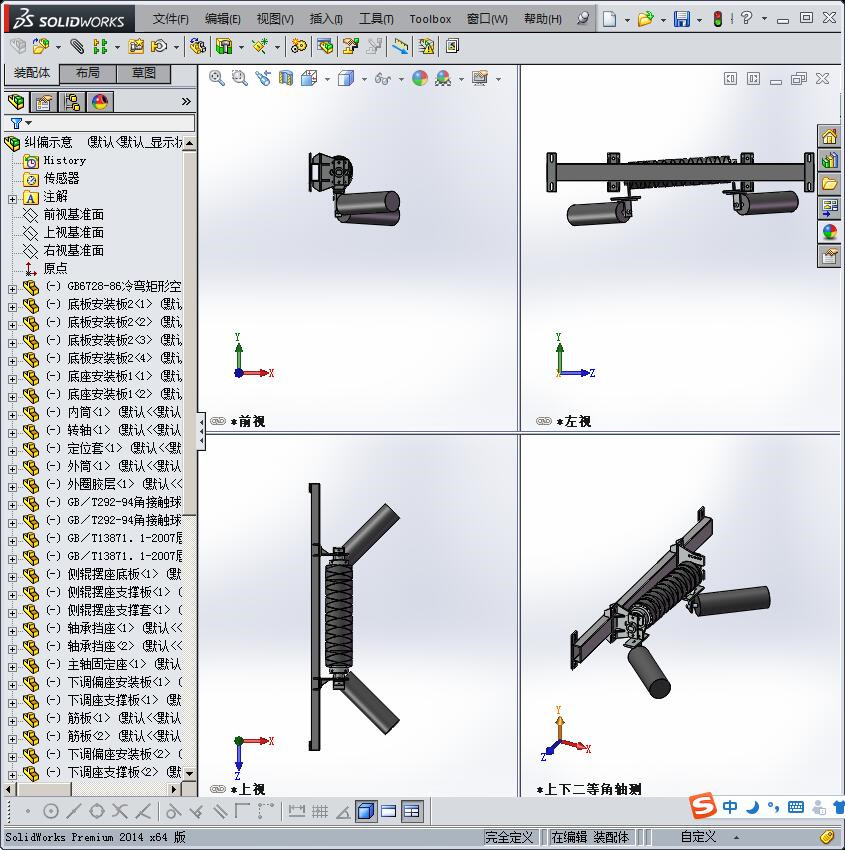The width and height of the screenshot is (845, 850).
Task: Expand the 主轴固定座<1> component node
Action: 12,667
